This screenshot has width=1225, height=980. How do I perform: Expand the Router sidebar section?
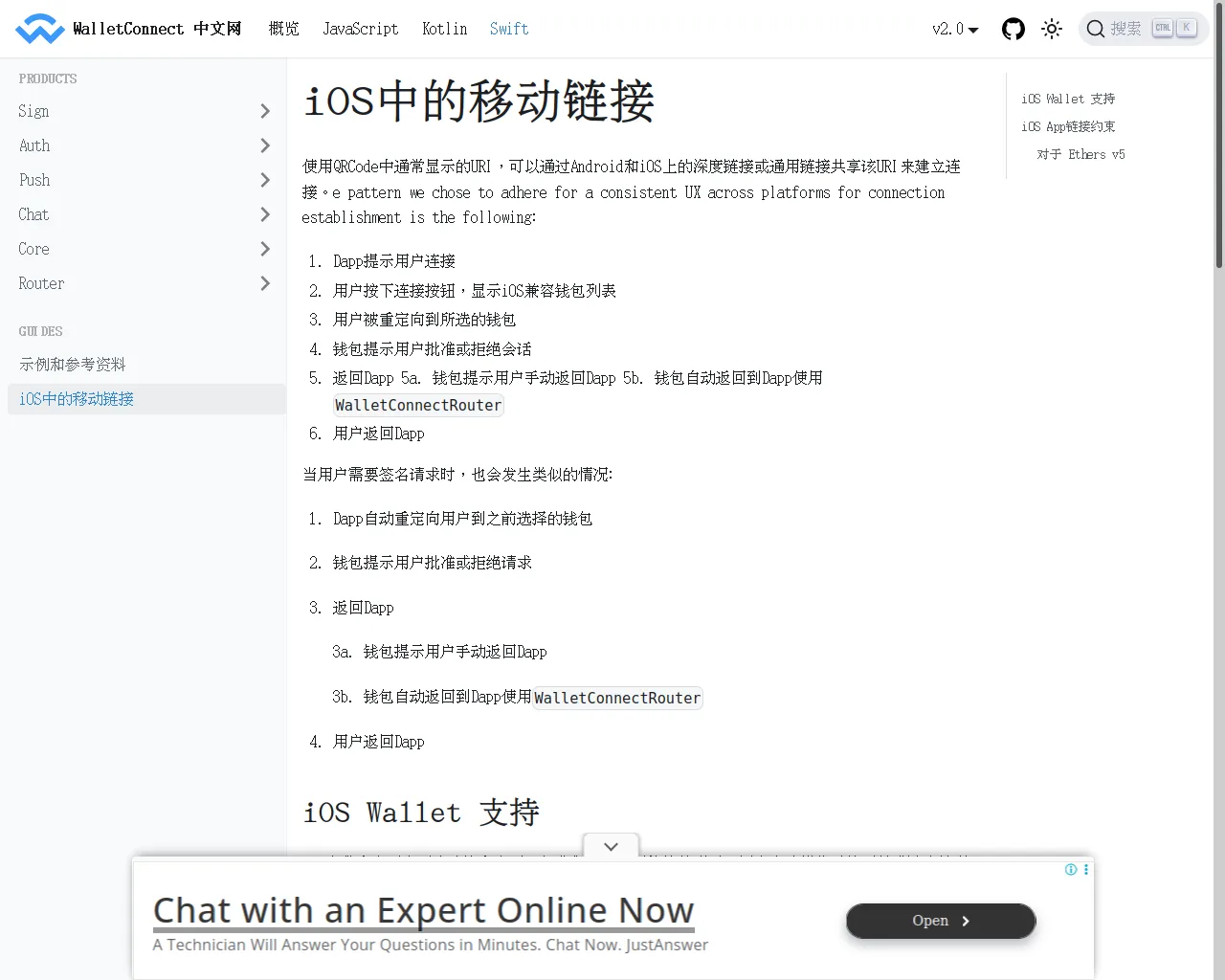pyautogui.click(x=265, y=283)
